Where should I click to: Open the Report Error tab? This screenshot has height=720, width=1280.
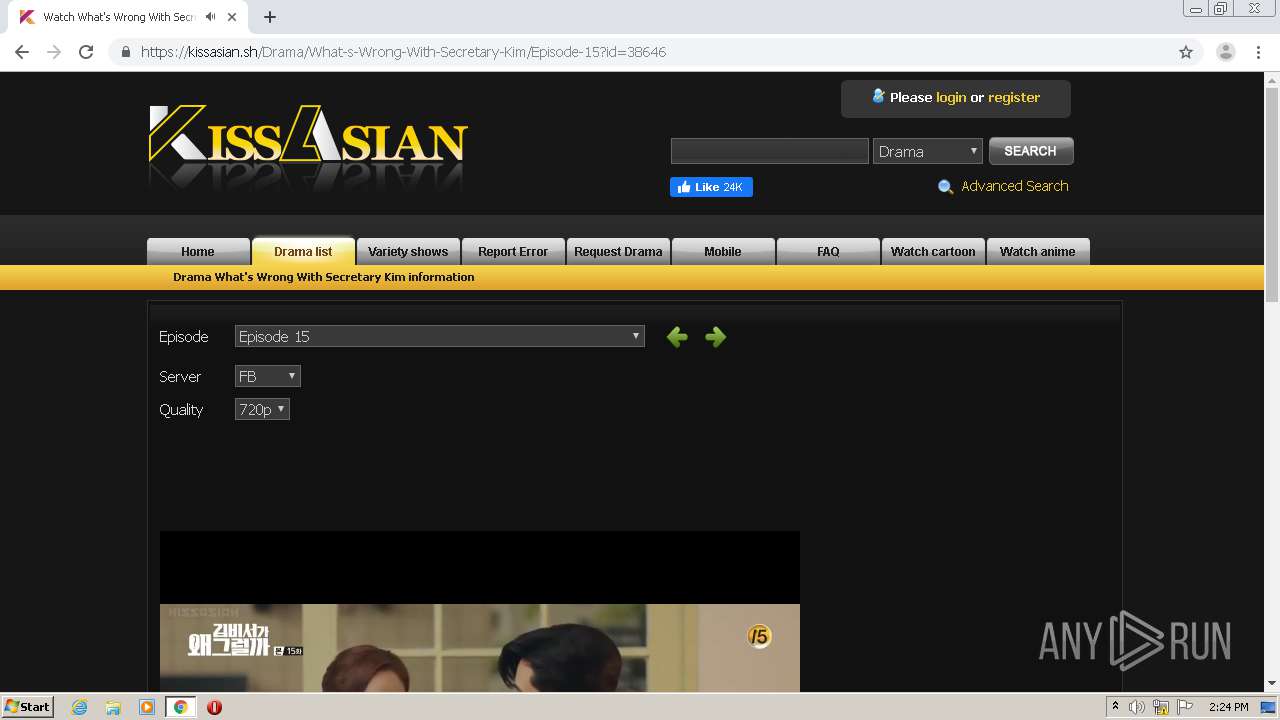pos(513,251)
